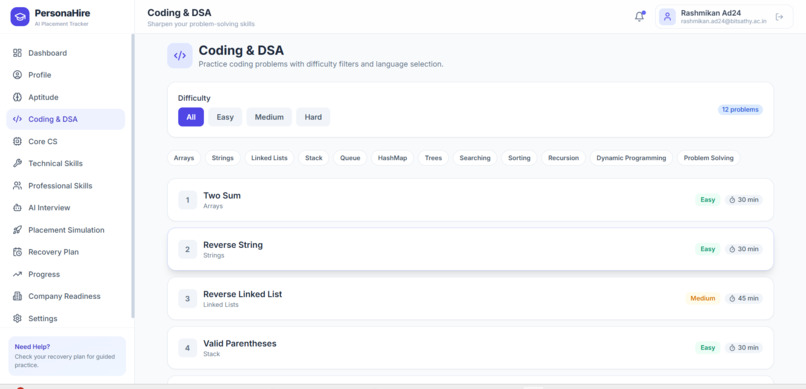This screenshot has height=389, width=806.
Task: Select the All difficulty filter
Action: (x=191, y=117)
